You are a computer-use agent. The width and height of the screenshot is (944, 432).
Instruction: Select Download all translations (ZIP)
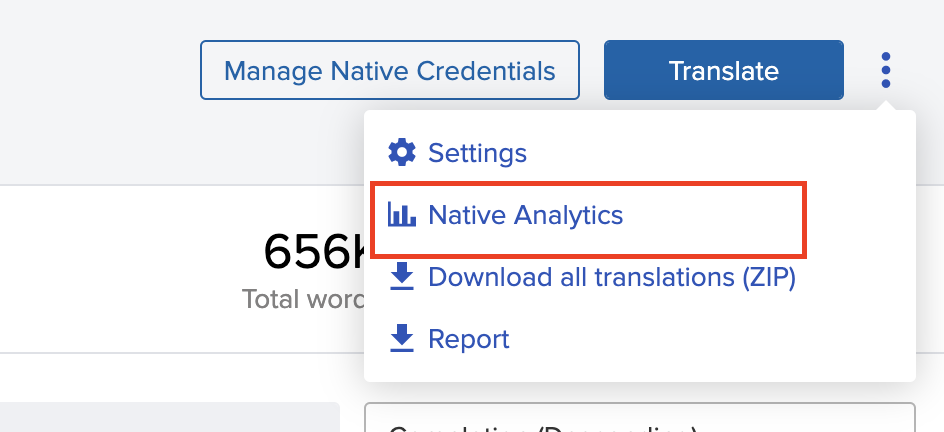coord(612,277)
